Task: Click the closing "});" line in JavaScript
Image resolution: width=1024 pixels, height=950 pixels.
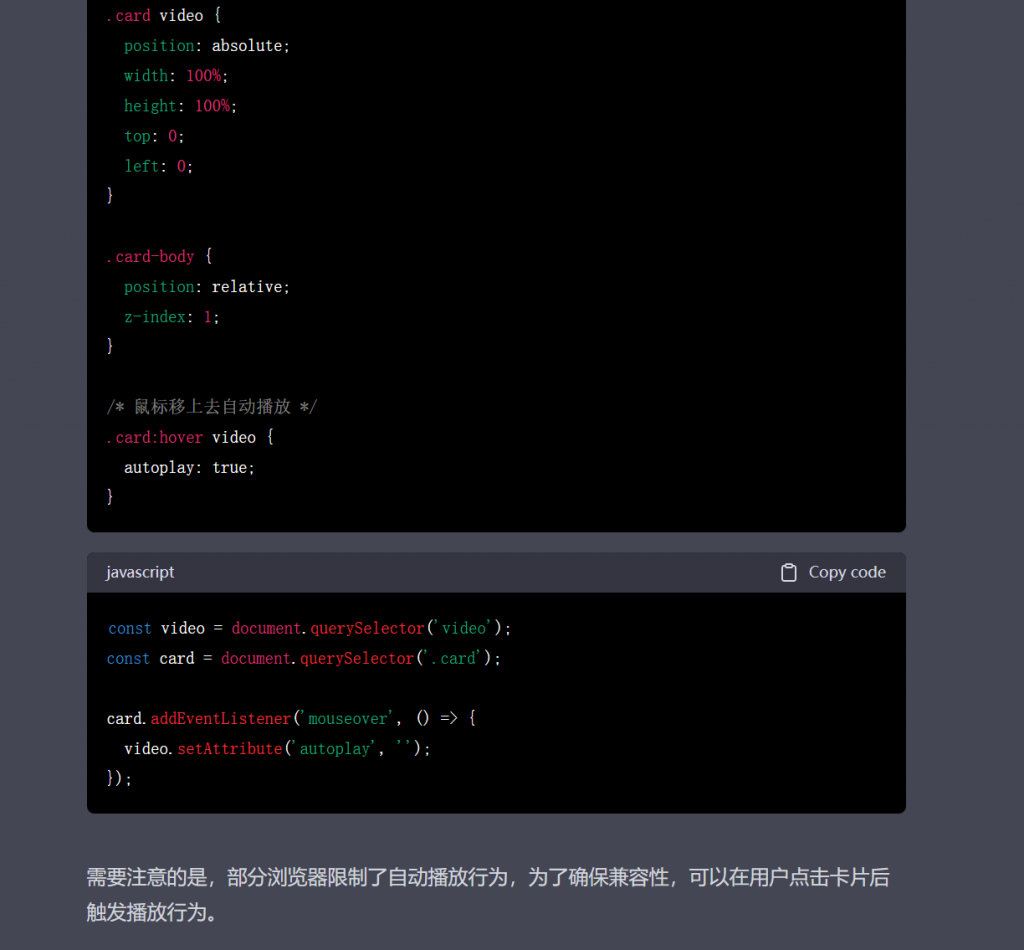Action: pos(120,778)
